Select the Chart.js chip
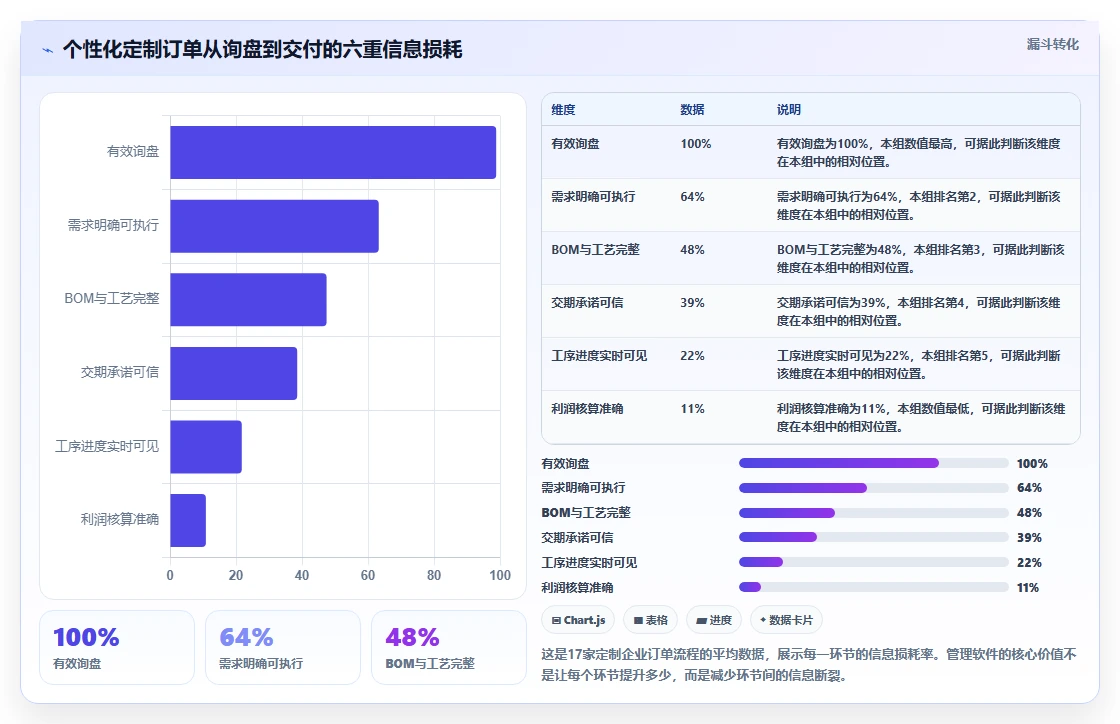 (578, 620)
